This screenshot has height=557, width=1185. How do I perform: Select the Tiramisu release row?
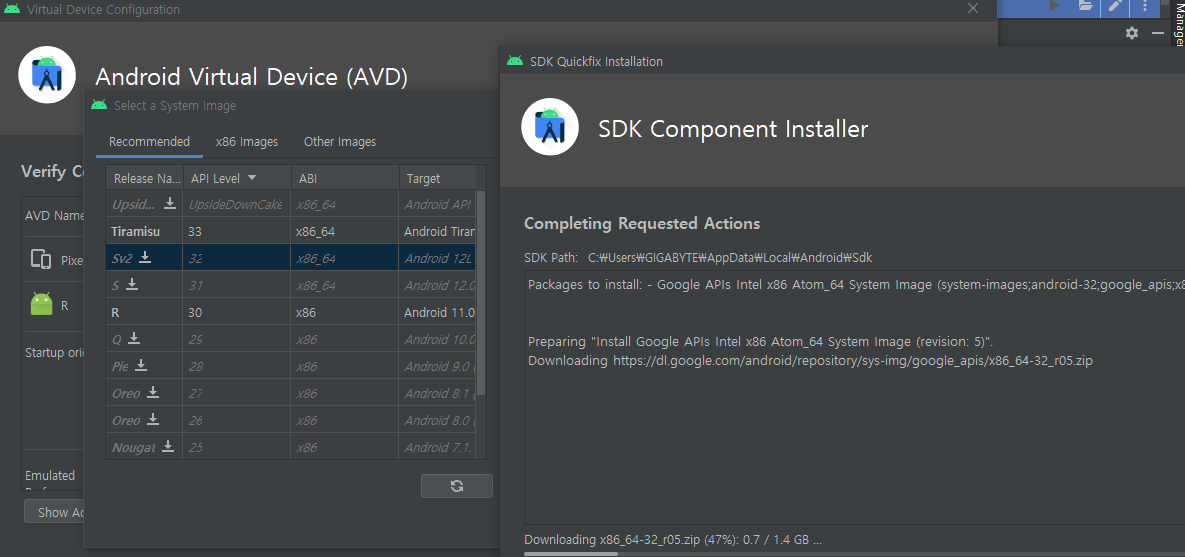coord(291,231)
